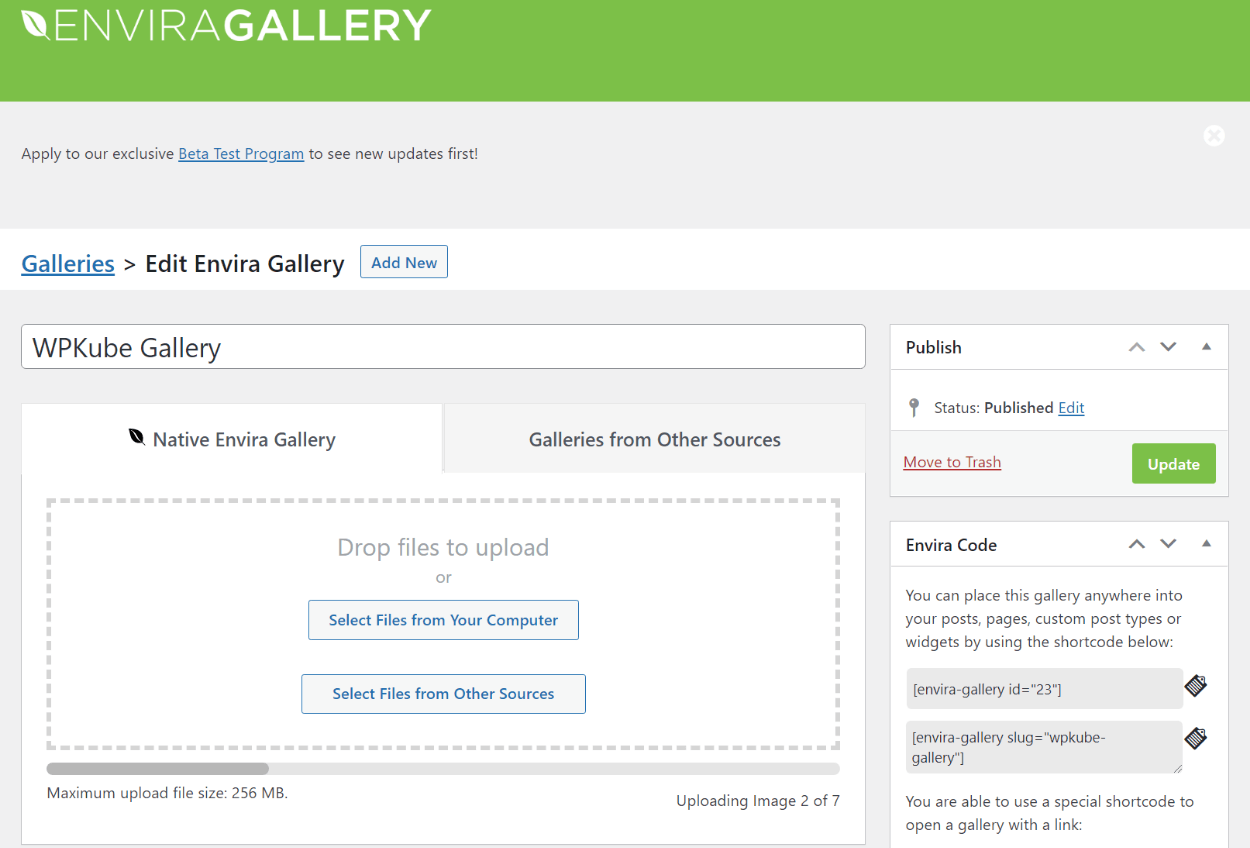Open the Beta Test Program link
The height and width of the screenshot is (848, 1250).
coord(241,154)
